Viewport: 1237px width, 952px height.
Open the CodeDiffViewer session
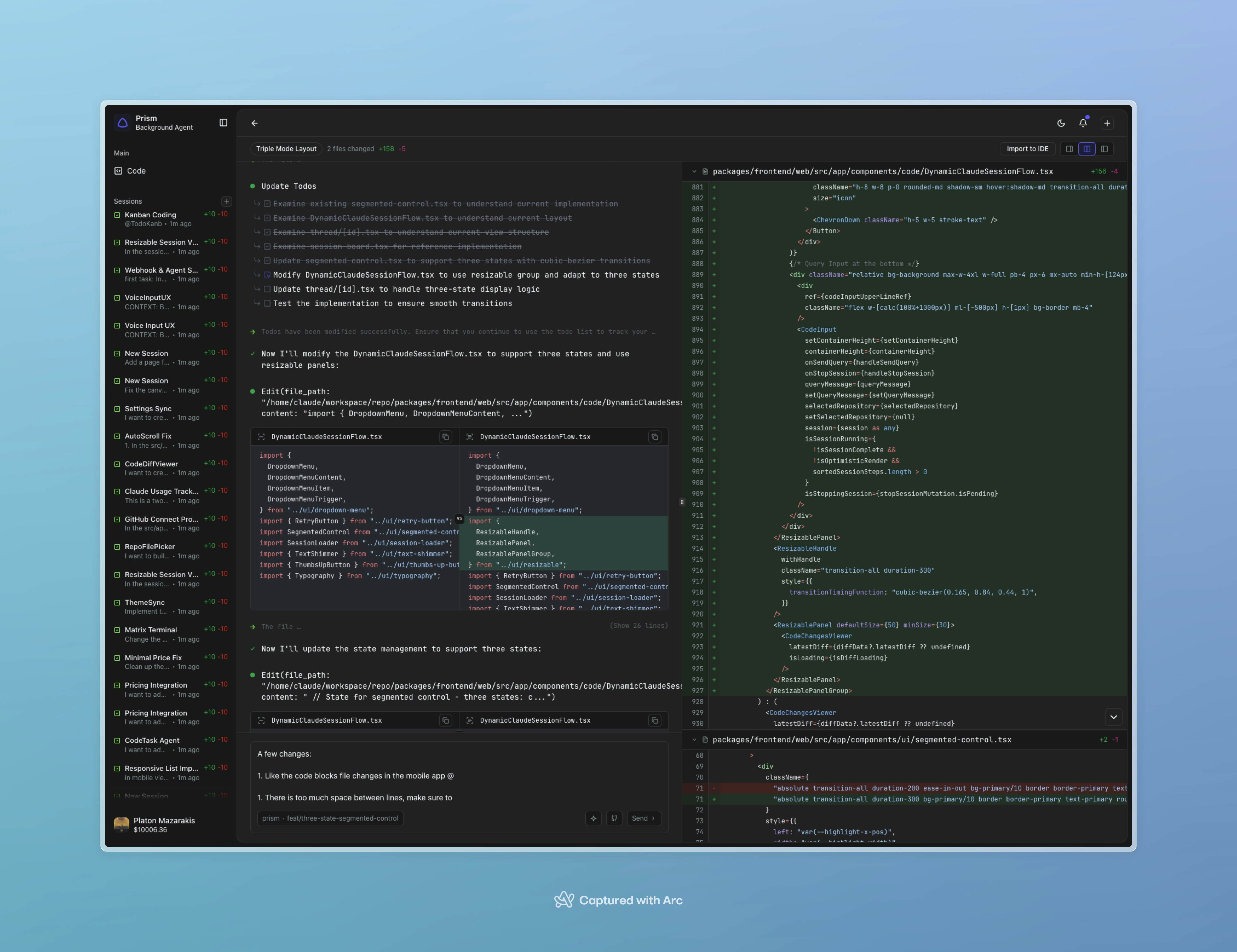click(171, 468)
